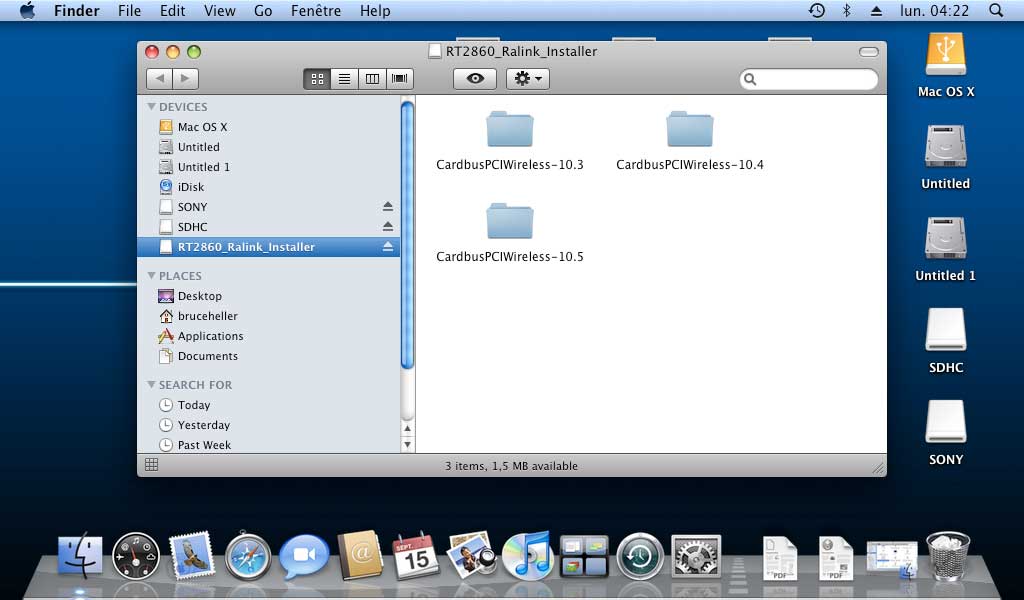Click sidebar scroll down arrow
Viewport: 1024px width, 600px height.
408,445
